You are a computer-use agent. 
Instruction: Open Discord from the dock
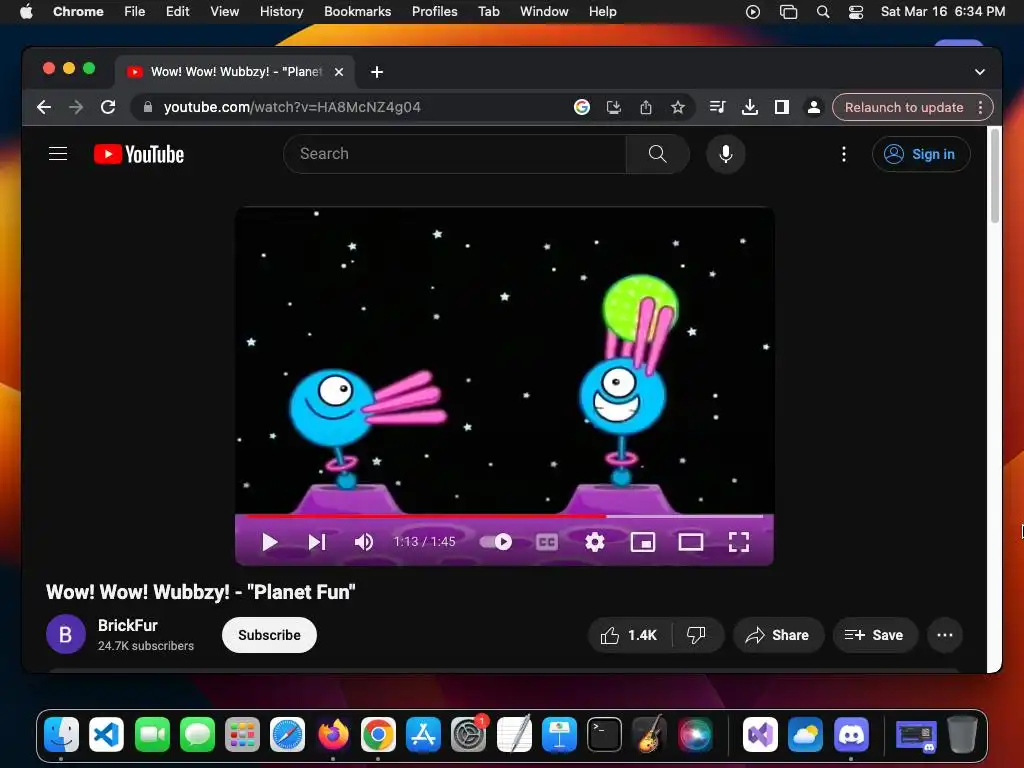(851, 735)
